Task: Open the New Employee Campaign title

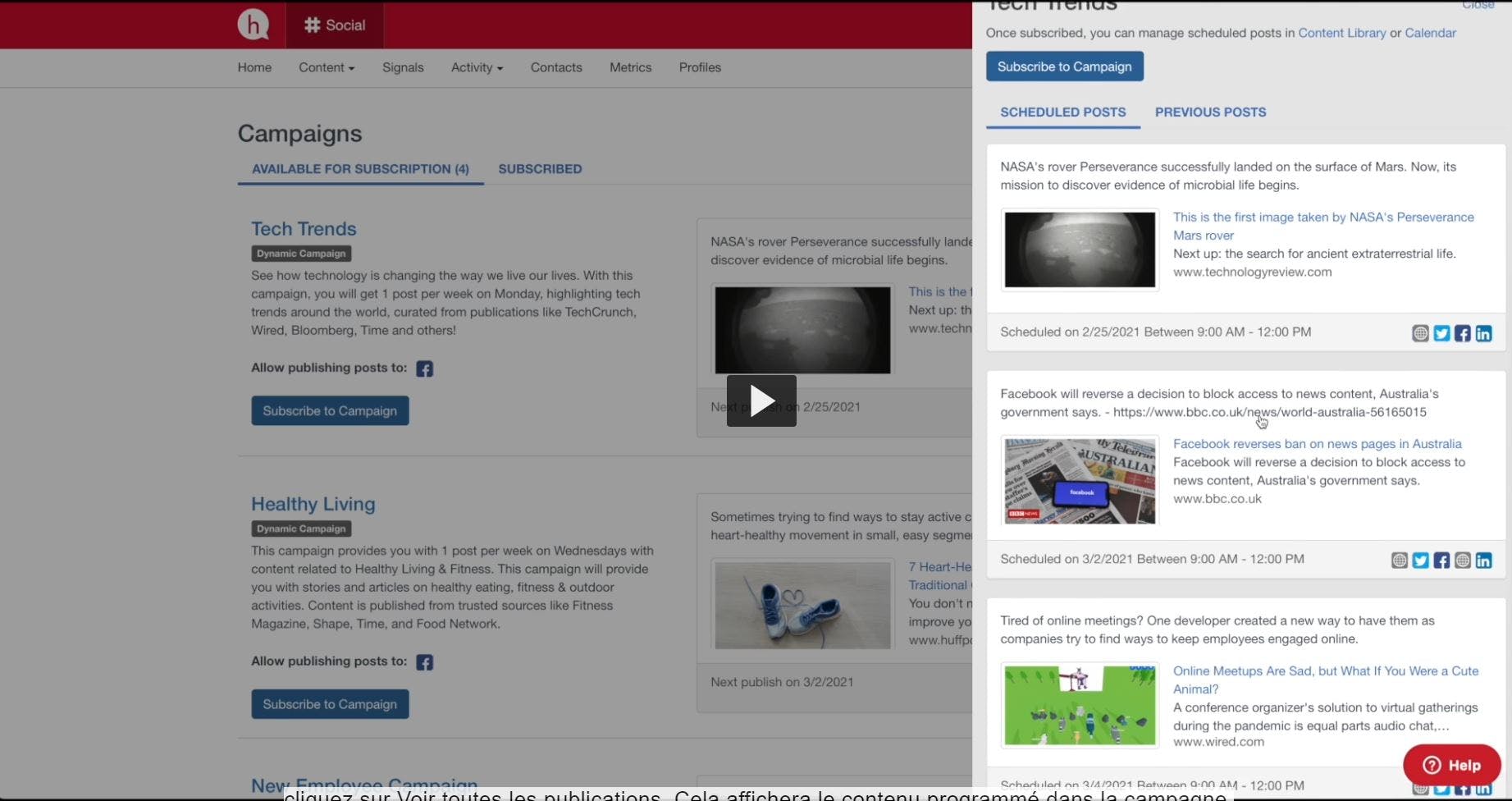Action: pos(363,786)
